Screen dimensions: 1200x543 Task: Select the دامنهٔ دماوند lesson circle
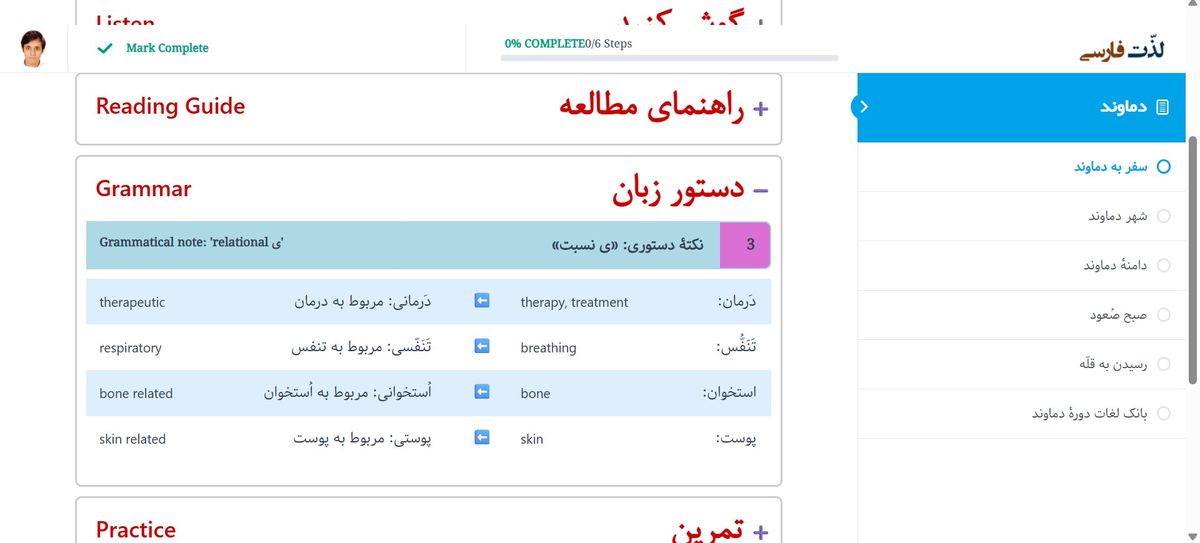click(x=1163, y=265)
